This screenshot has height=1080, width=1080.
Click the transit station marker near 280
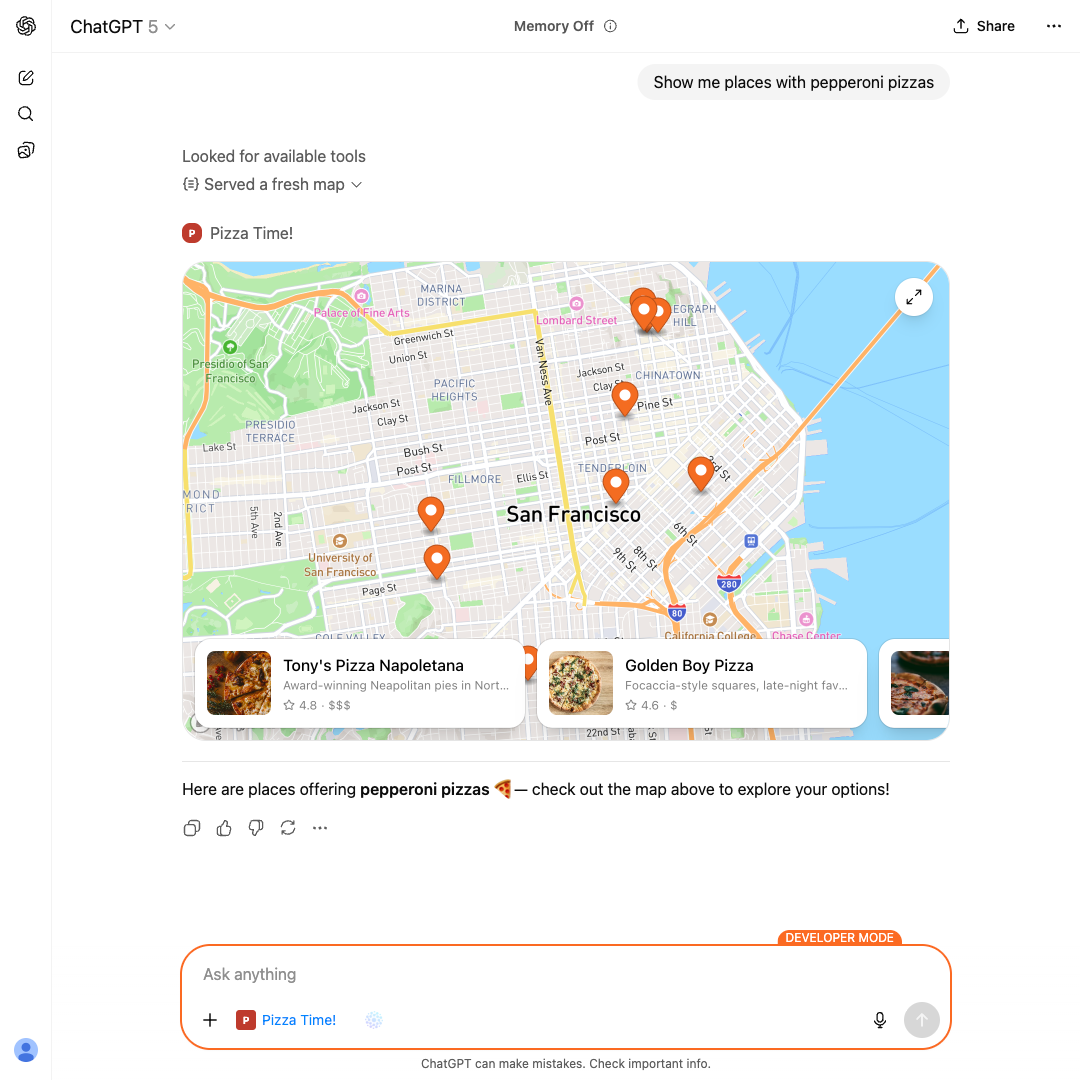click(751, 541)
